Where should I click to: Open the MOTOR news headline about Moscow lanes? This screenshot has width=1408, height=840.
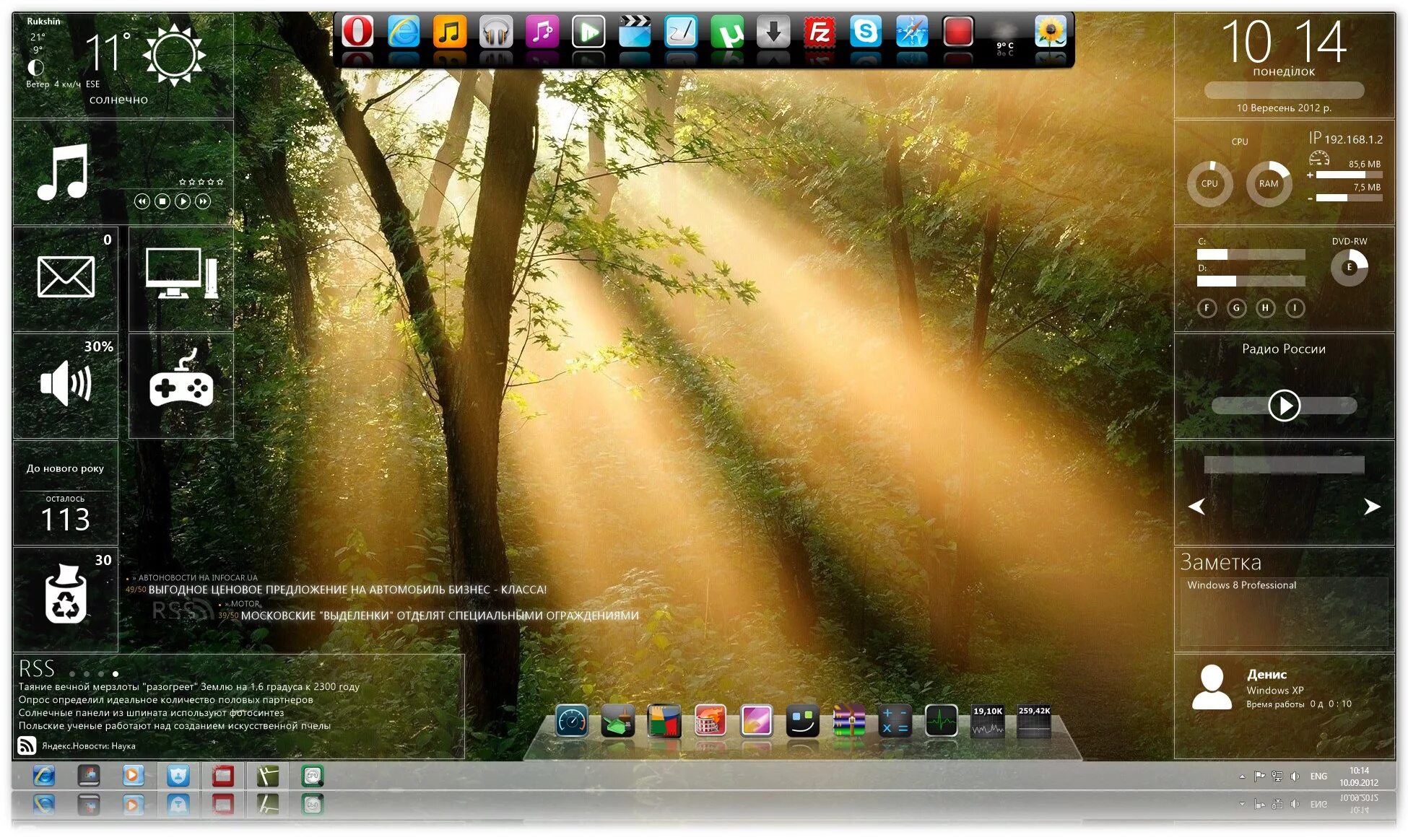[439, 616]
